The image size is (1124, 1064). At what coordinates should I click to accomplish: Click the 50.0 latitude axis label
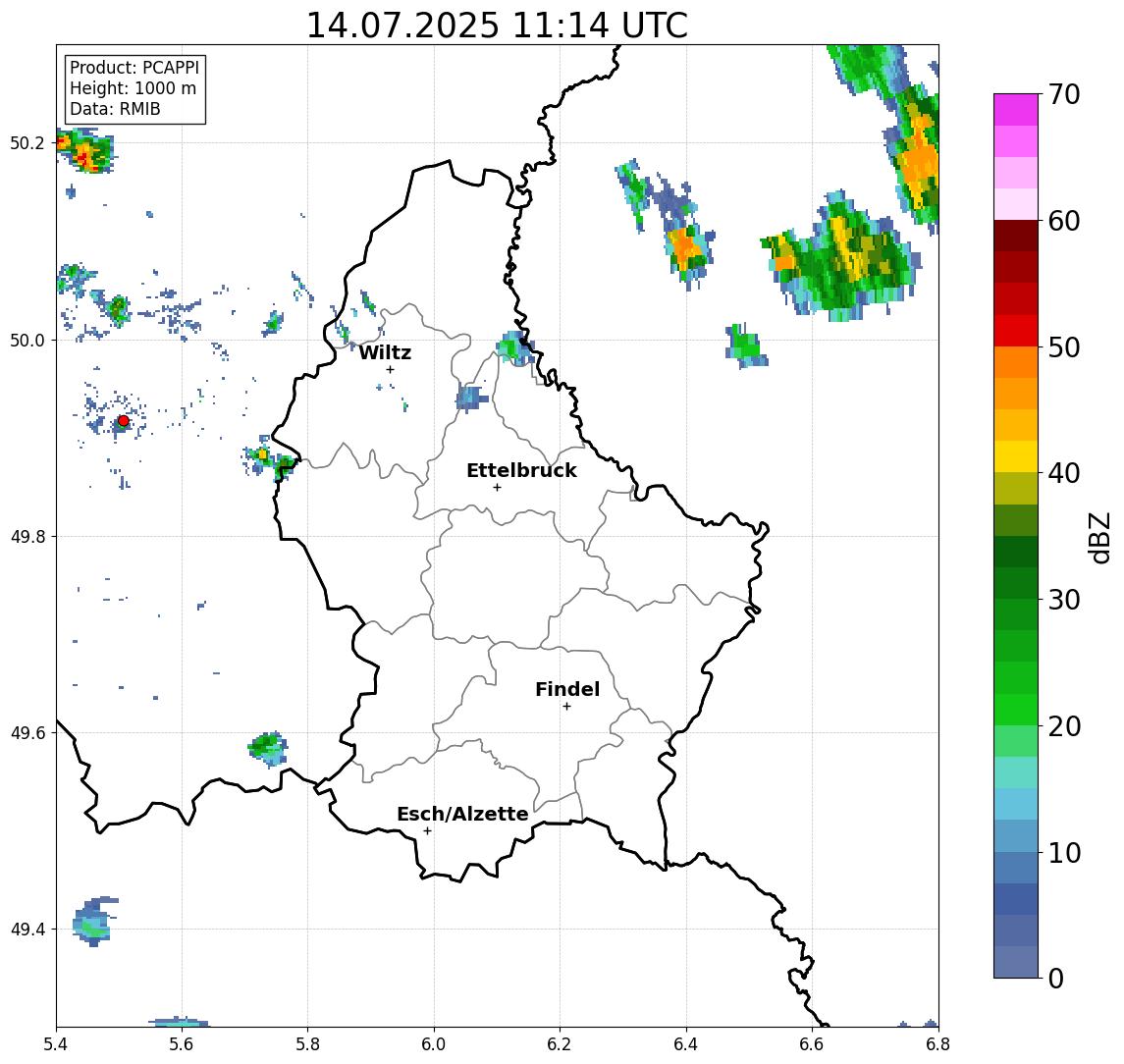tap(27, 340)
